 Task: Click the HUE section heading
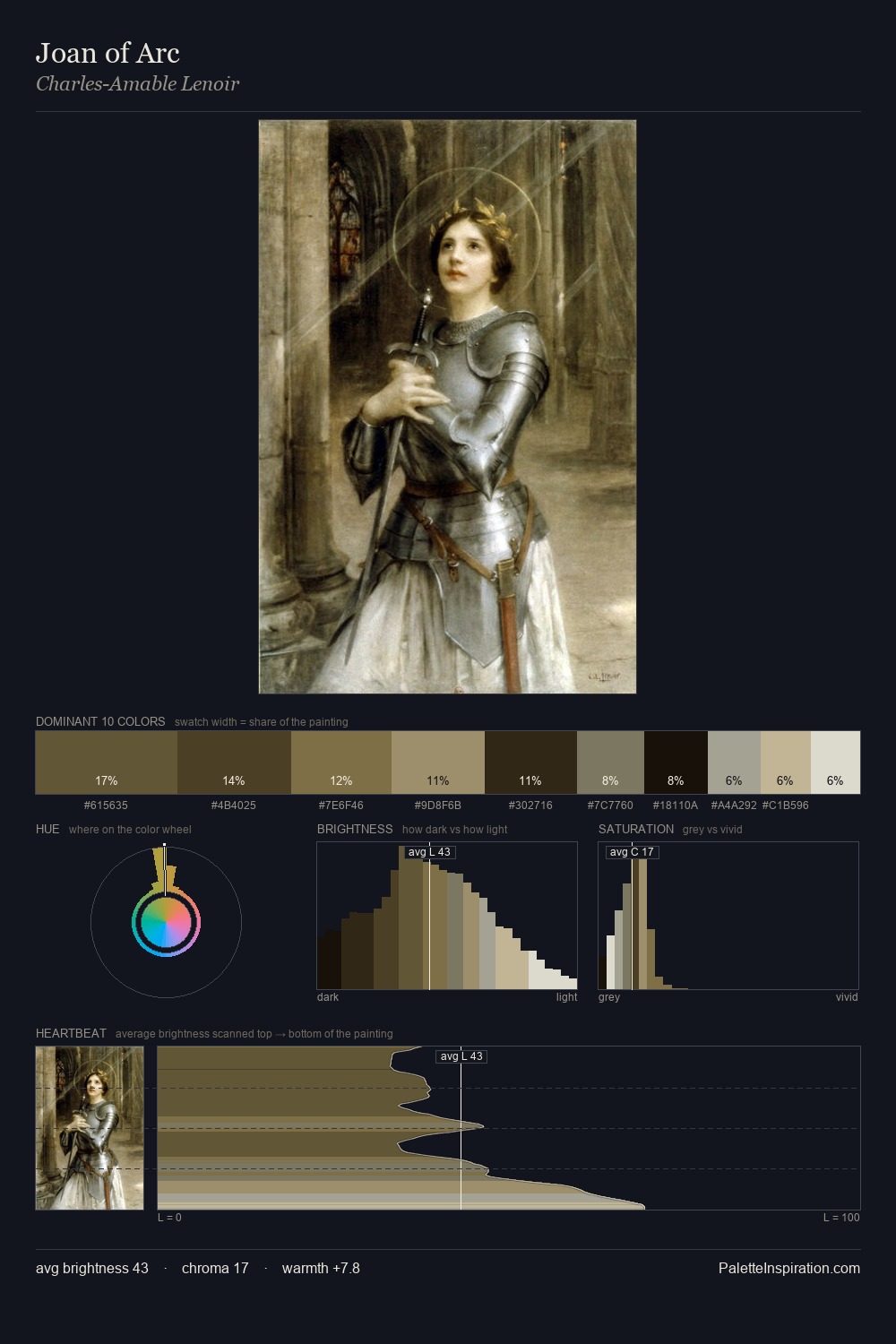[x=47, y=829]
